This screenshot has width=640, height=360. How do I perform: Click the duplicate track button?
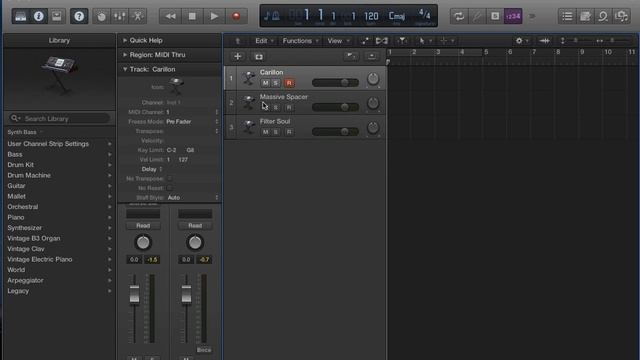coord(259,56)
